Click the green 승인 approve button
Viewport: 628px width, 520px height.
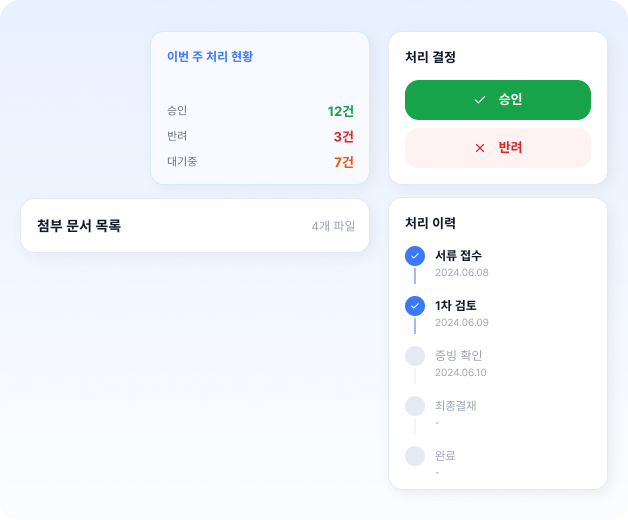click(498, 100)
